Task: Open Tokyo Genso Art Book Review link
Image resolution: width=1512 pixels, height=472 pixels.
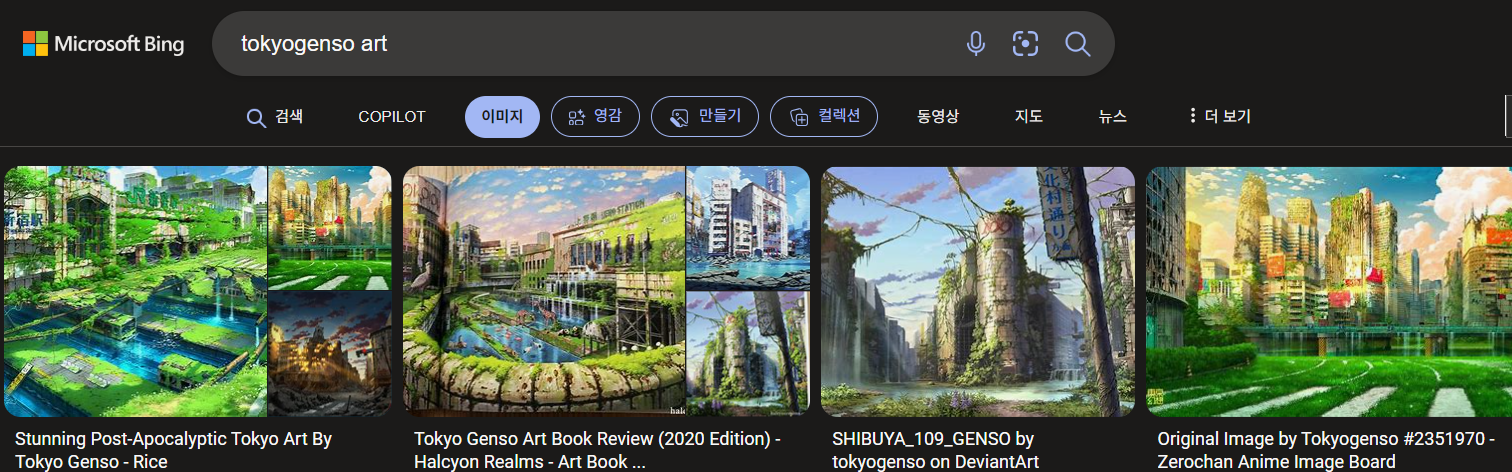Action: (x=597, y=450)
